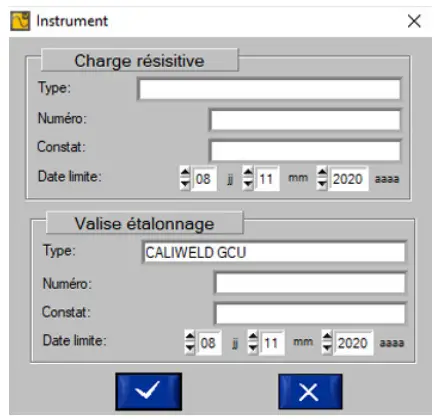
Task: Confirm with the blue checkmark button
Action: [148, 391]
